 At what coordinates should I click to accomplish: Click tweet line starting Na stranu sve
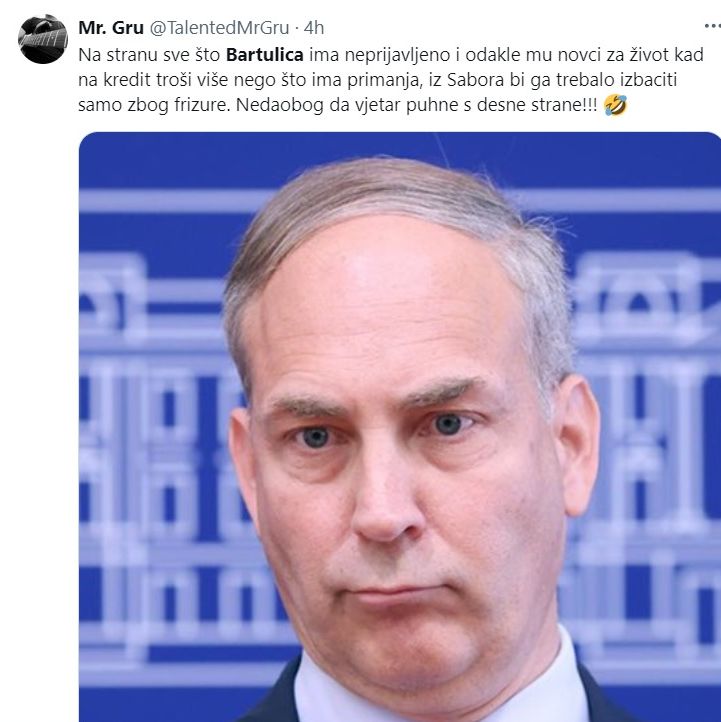[x=391, y=55]
